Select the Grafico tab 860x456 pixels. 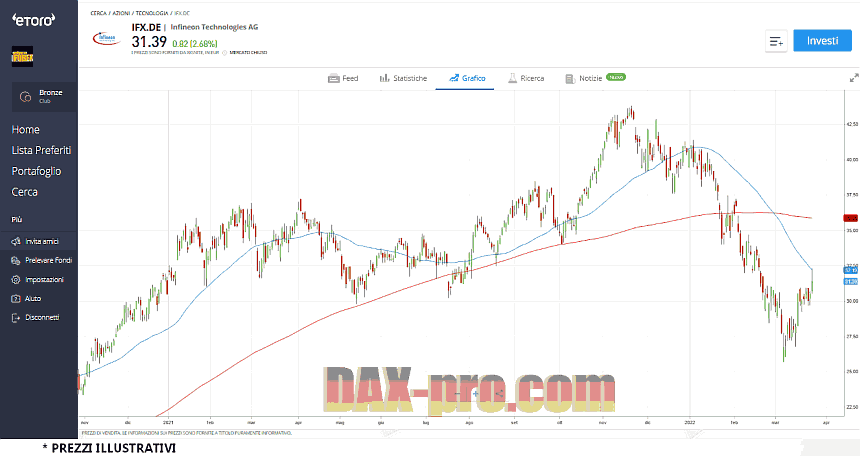pyautogui.click(x=467, y=78)
